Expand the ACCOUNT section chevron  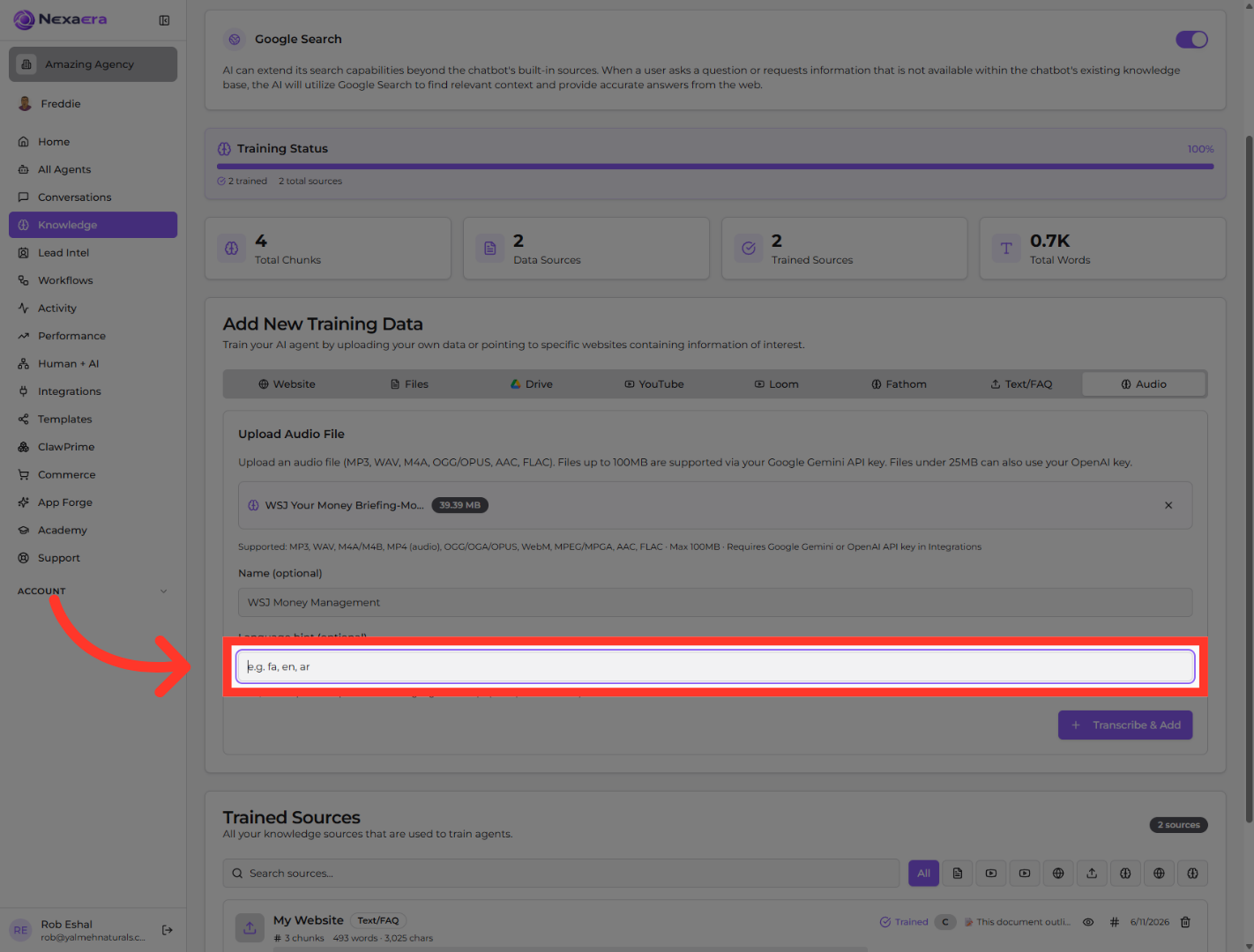click(x=163, y=591)
